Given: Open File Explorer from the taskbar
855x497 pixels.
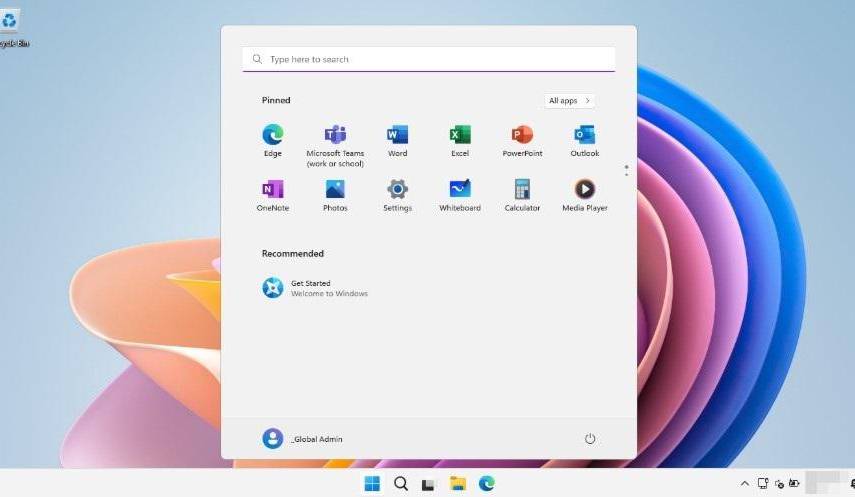Looking at the screenshot, I should pyautogui.click(x=458, y=484).
